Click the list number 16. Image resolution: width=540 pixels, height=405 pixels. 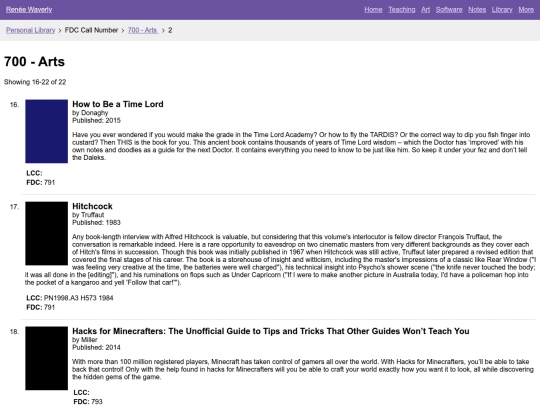(x=14, y=105)
